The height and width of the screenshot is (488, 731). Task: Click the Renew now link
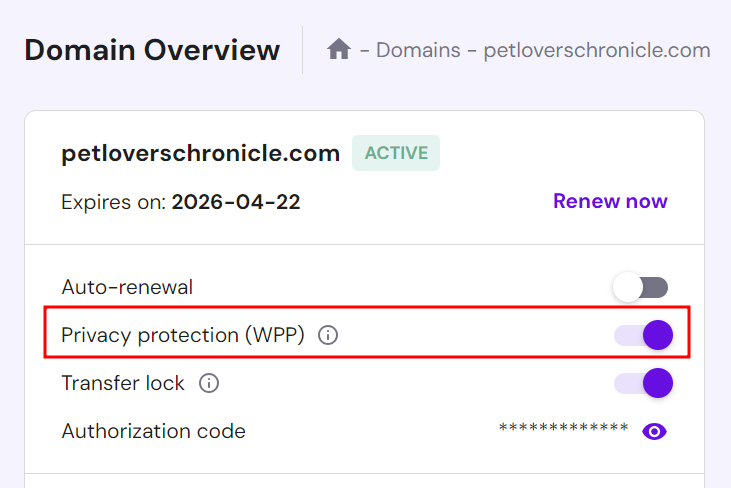coord(610,201)
